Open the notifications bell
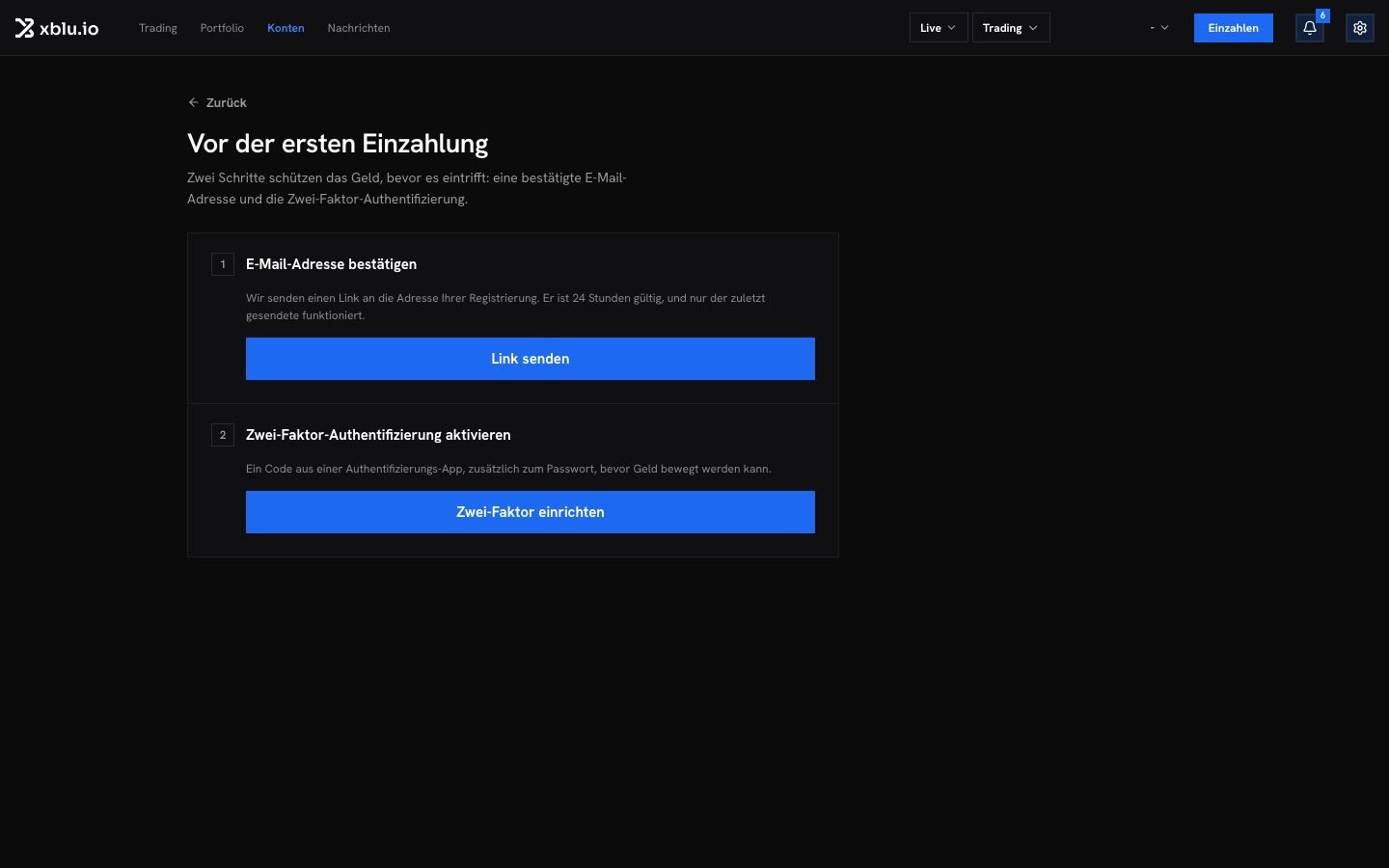The height and width of the screenshot is (868, 1389). (1309, 28)
